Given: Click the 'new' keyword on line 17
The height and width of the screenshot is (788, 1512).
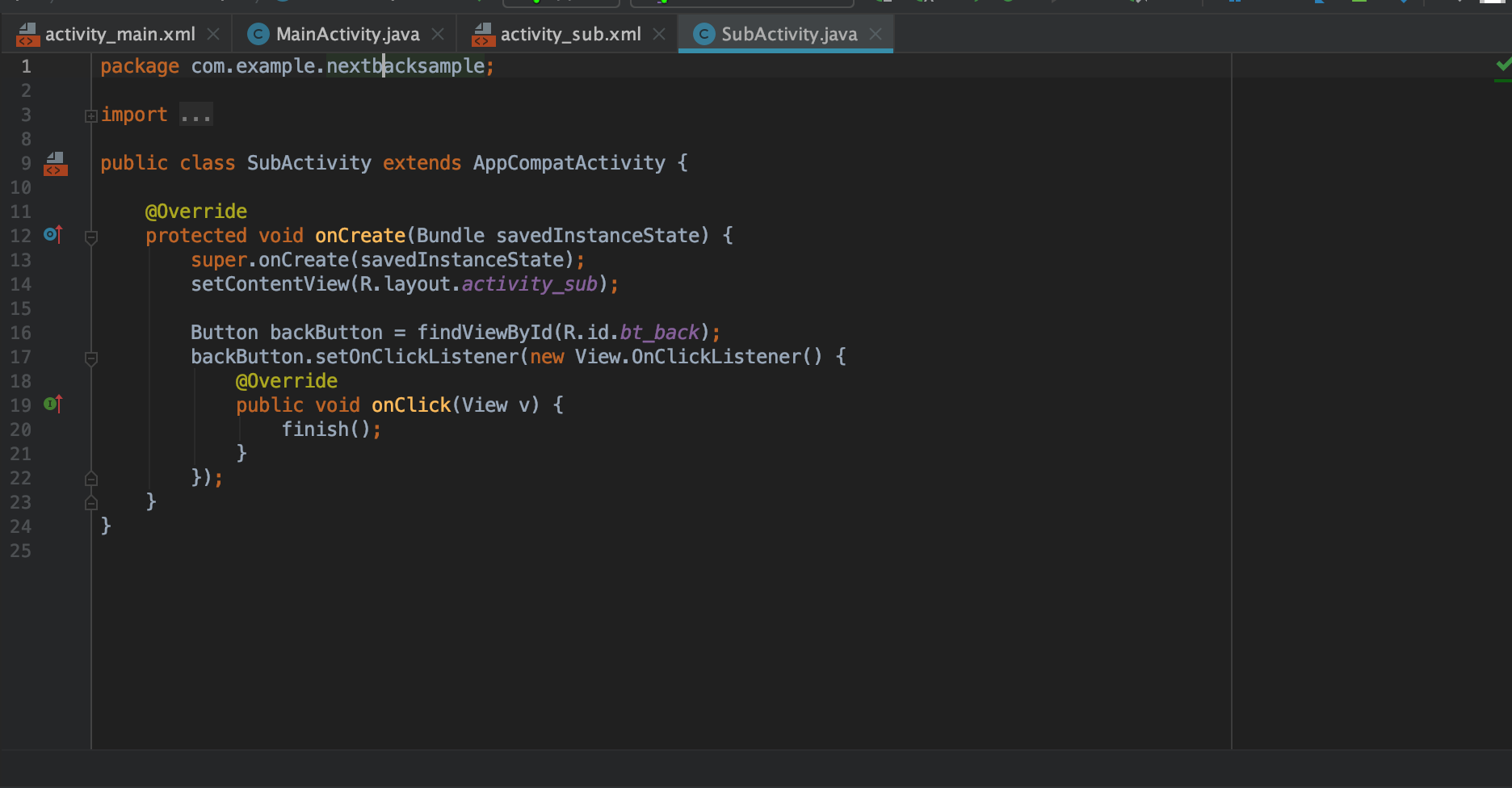Looking at the screenshot, I should (x=547, y=357).
